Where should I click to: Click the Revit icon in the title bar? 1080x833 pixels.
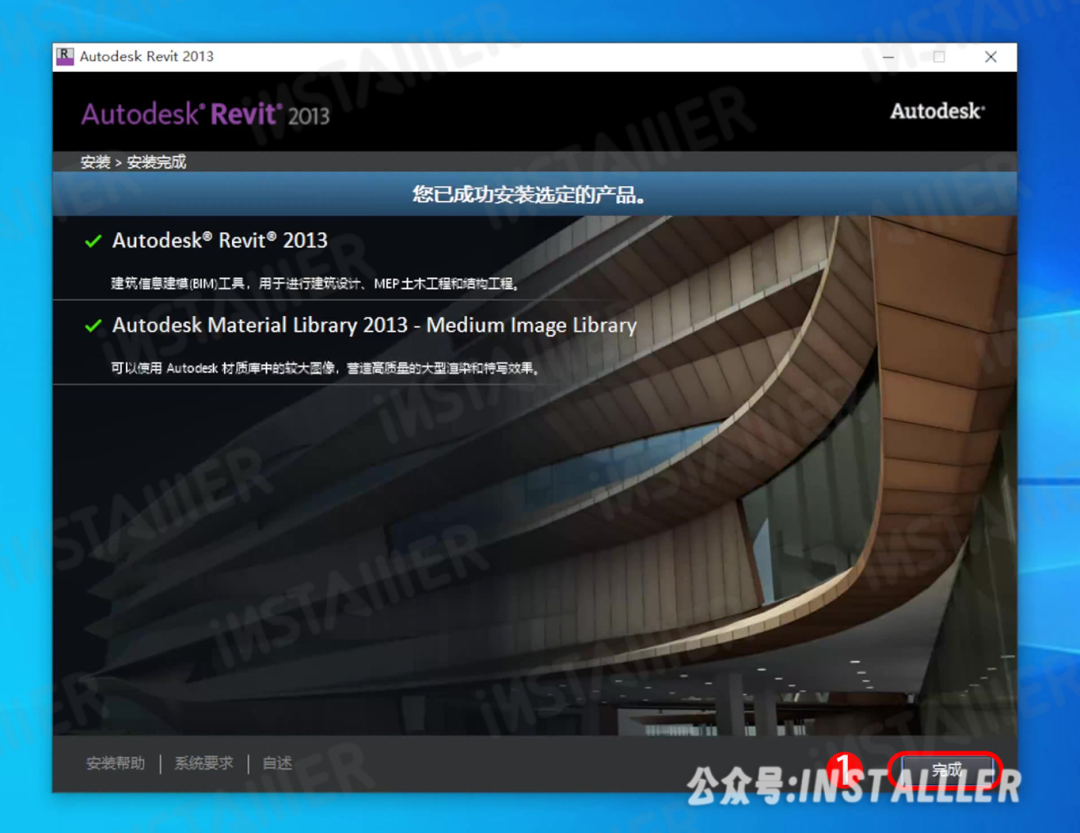(x=65, y=56)
